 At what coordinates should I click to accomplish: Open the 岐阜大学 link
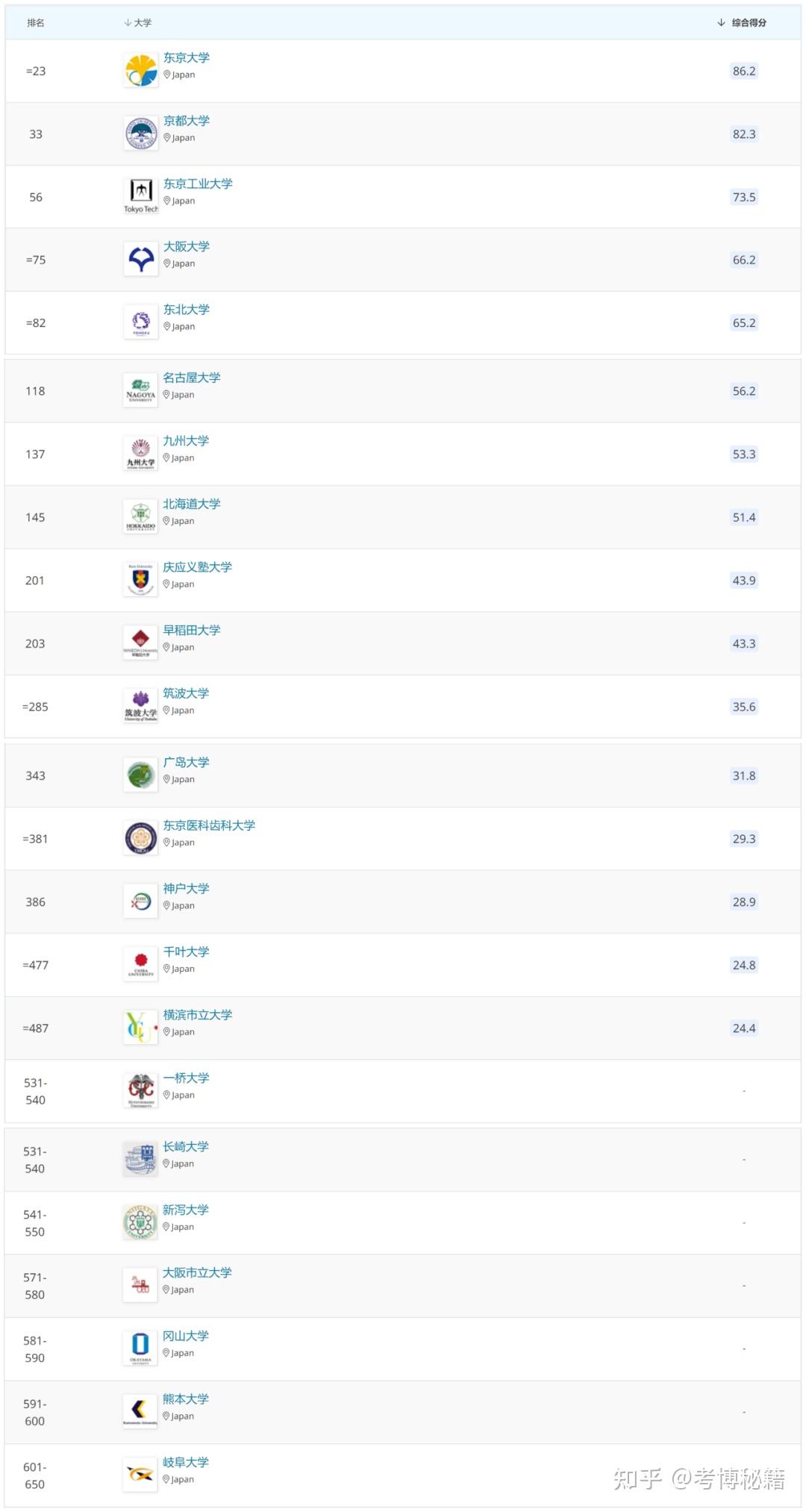click(186, 1462)
